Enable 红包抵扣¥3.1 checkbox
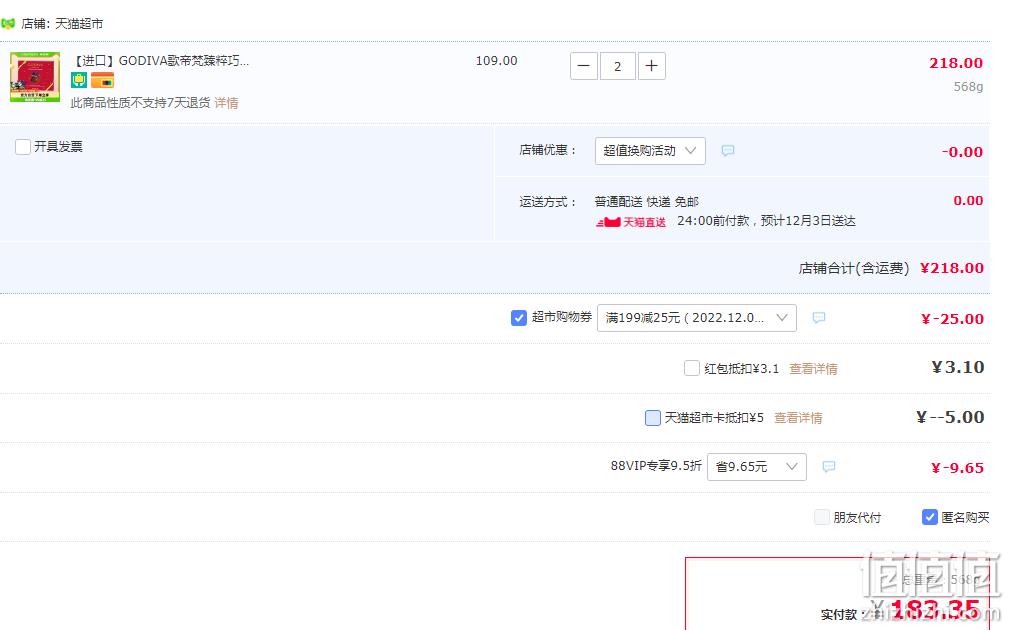Screen dimensions: 1010x630 (692, 368)
